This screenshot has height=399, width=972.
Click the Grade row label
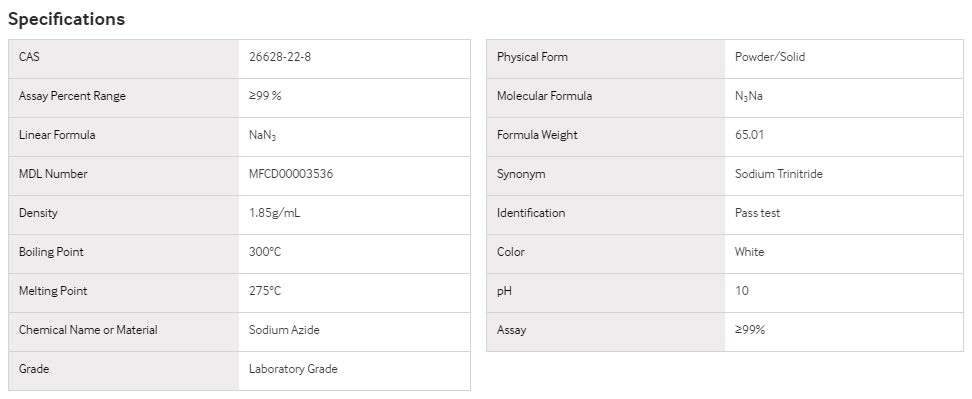point(33,369)
